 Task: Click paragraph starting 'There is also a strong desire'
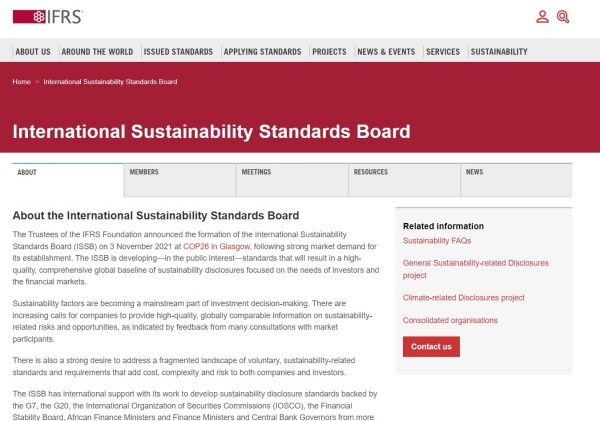pos(184,366)
